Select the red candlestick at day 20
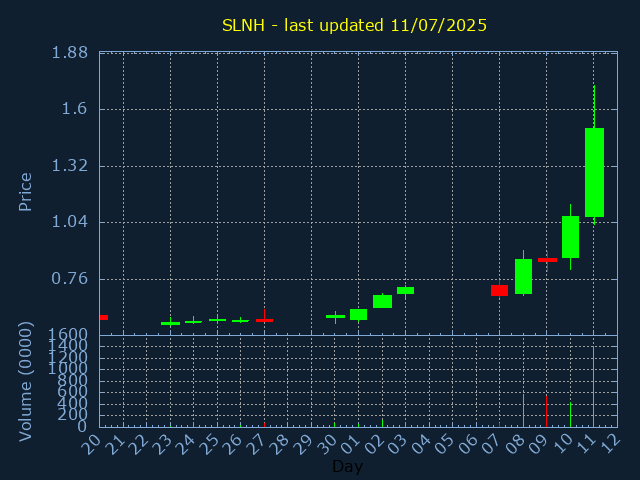Viewport: 640px width, 480px height. 104,317
